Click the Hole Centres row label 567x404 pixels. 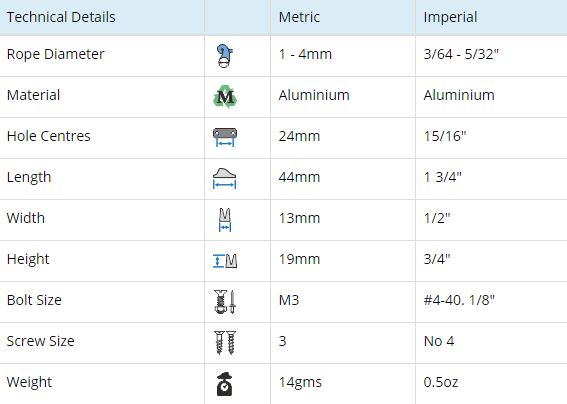click(48, 136)
